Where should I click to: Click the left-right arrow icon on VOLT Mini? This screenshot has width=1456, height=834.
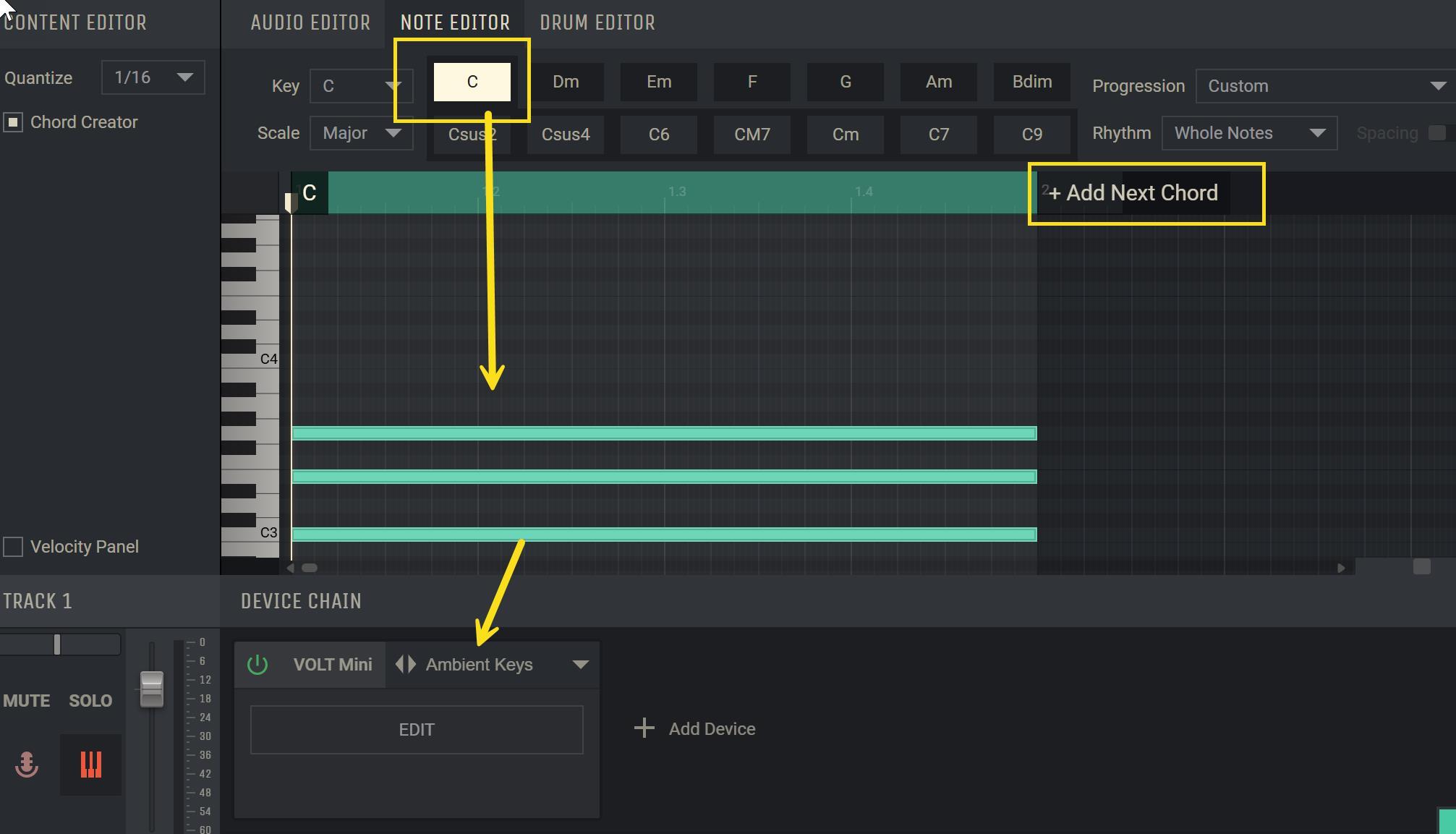pyautogui.click(x=405, y=664)
